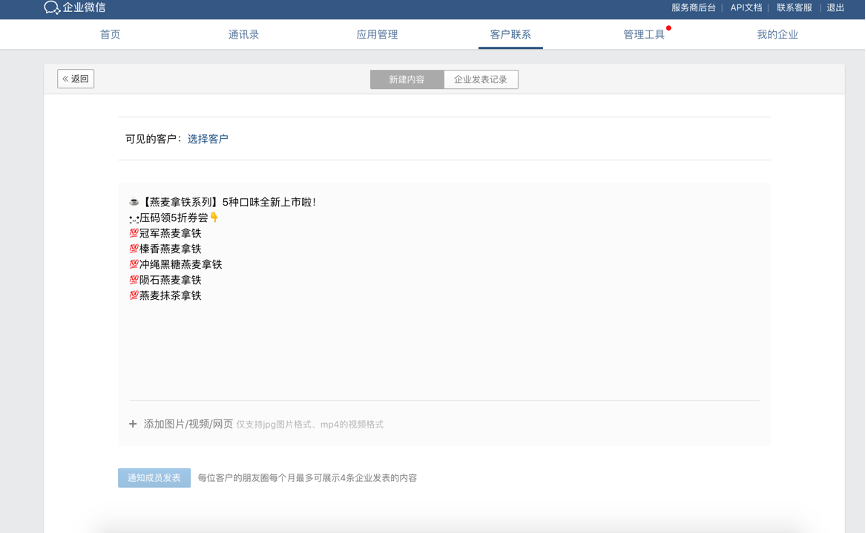Open the 我的企业 tab
This screenshot has height=533, width=866.
(777, 34)
